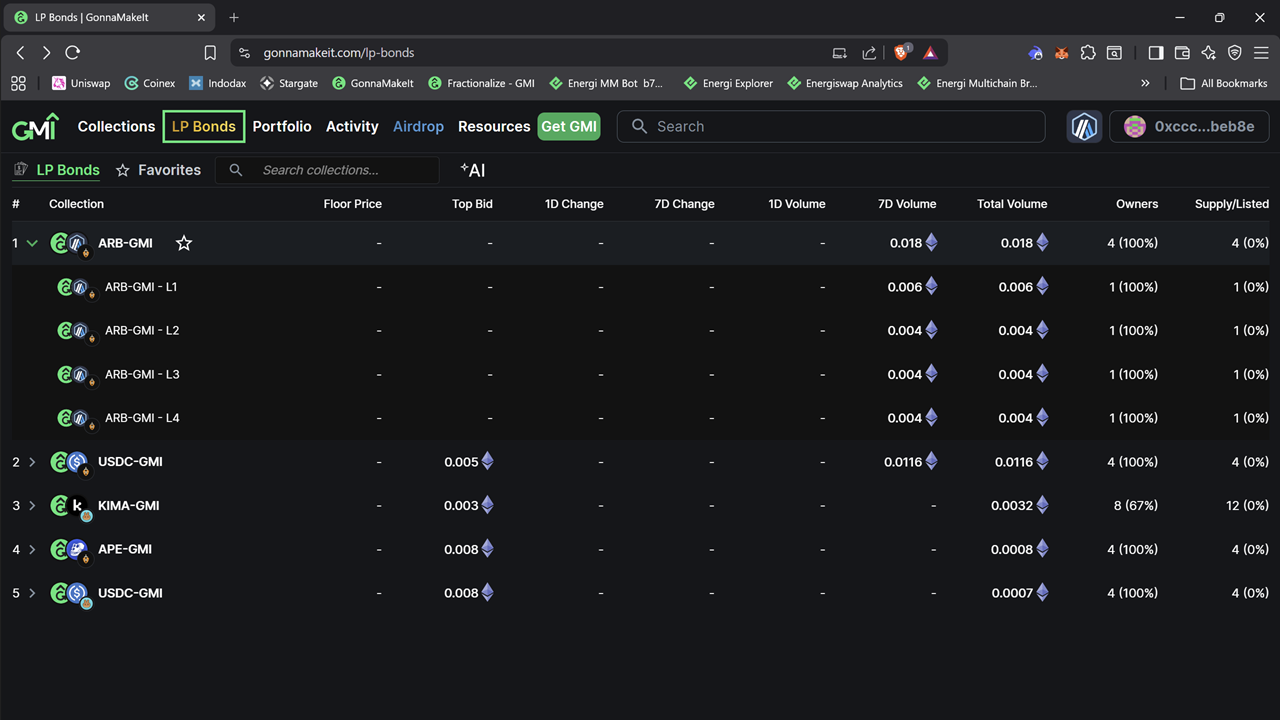Open the browser extensions puzzle icon

(1088, 53)
